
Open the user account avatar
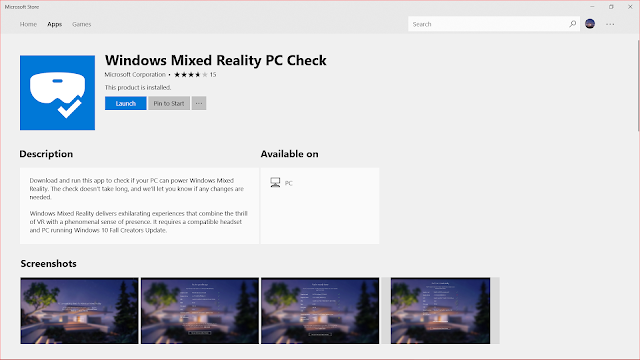coord(590,24)
